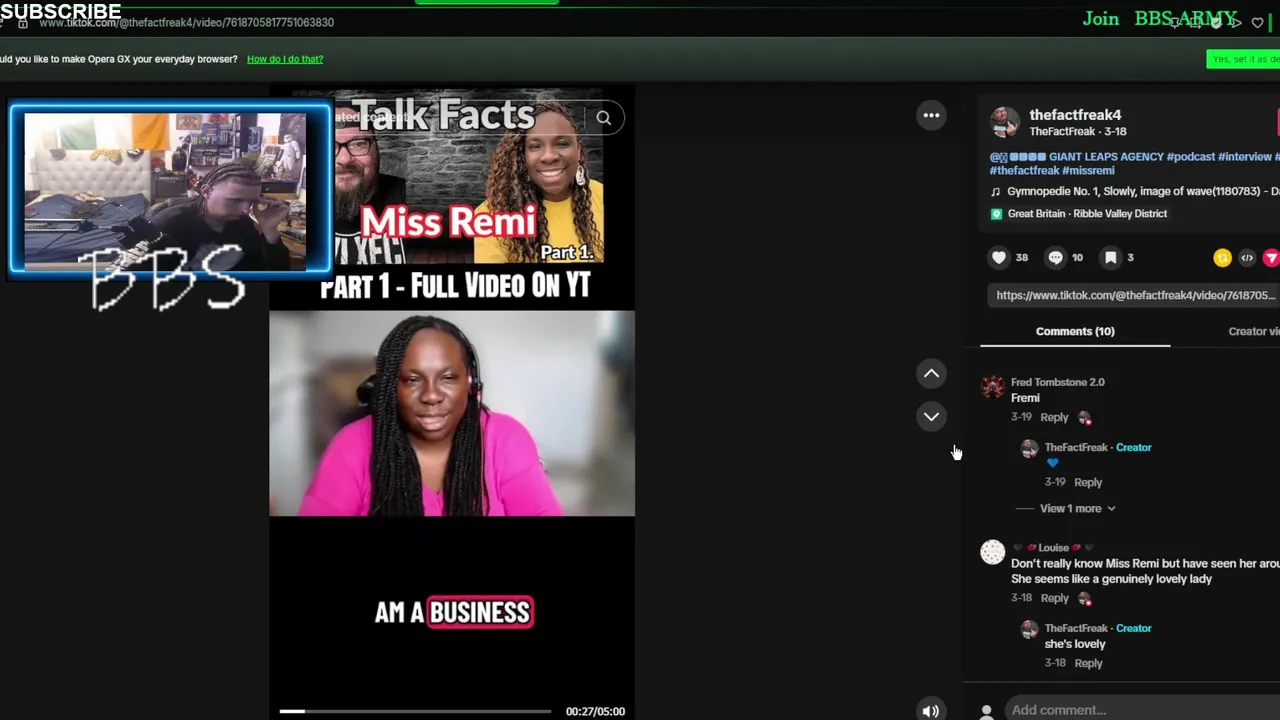Open thefactfreak4 profile avatar
This screenshot has width=1280, height=720.
coord(1005,122)
